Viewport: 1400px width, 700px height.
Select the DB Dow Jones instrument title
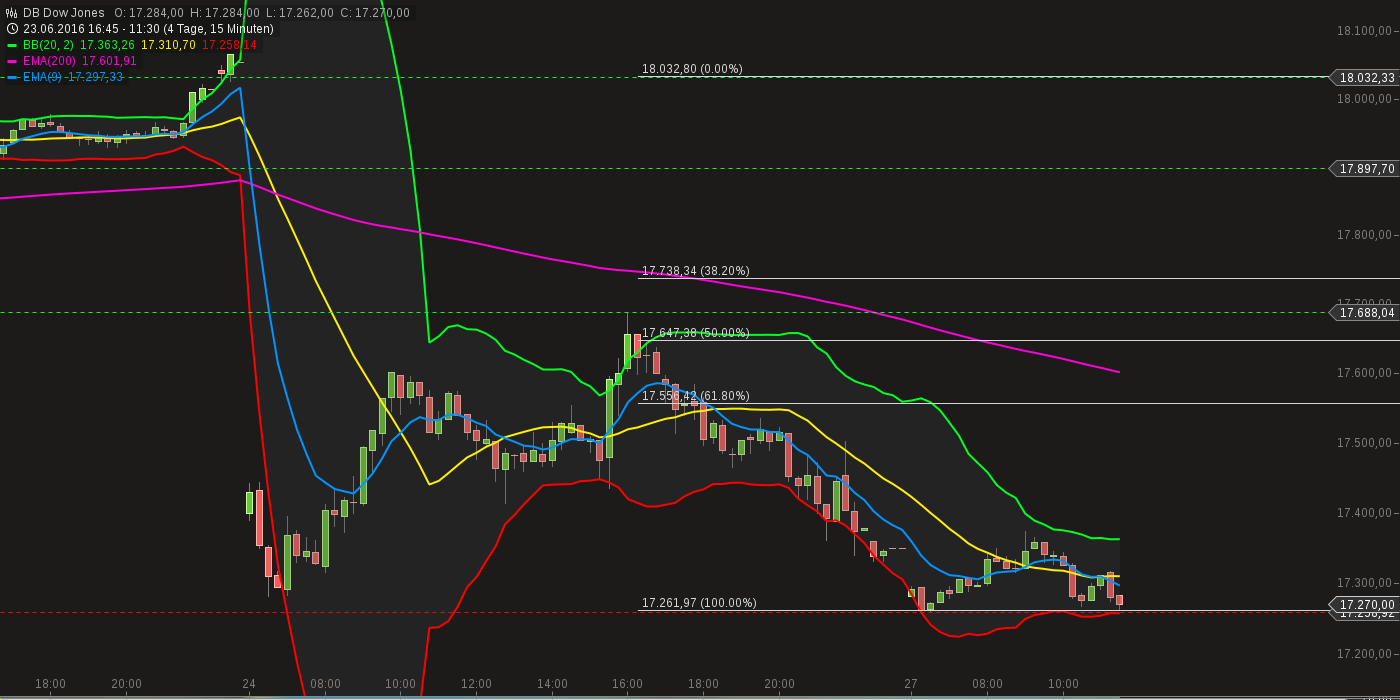[x=64, y=13]
